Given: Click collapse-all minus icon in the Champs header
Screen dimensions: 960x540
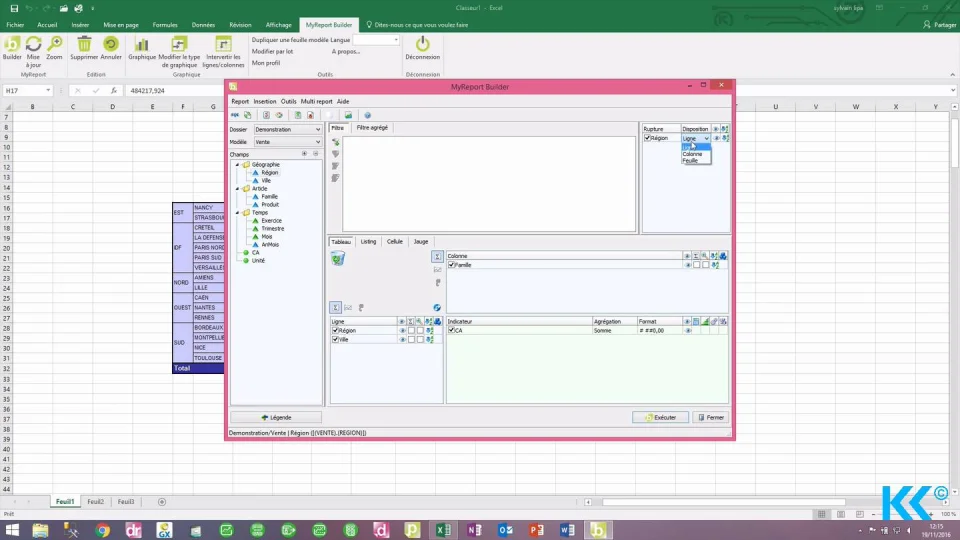Looking at the screenshot, I should pos(316,154).
